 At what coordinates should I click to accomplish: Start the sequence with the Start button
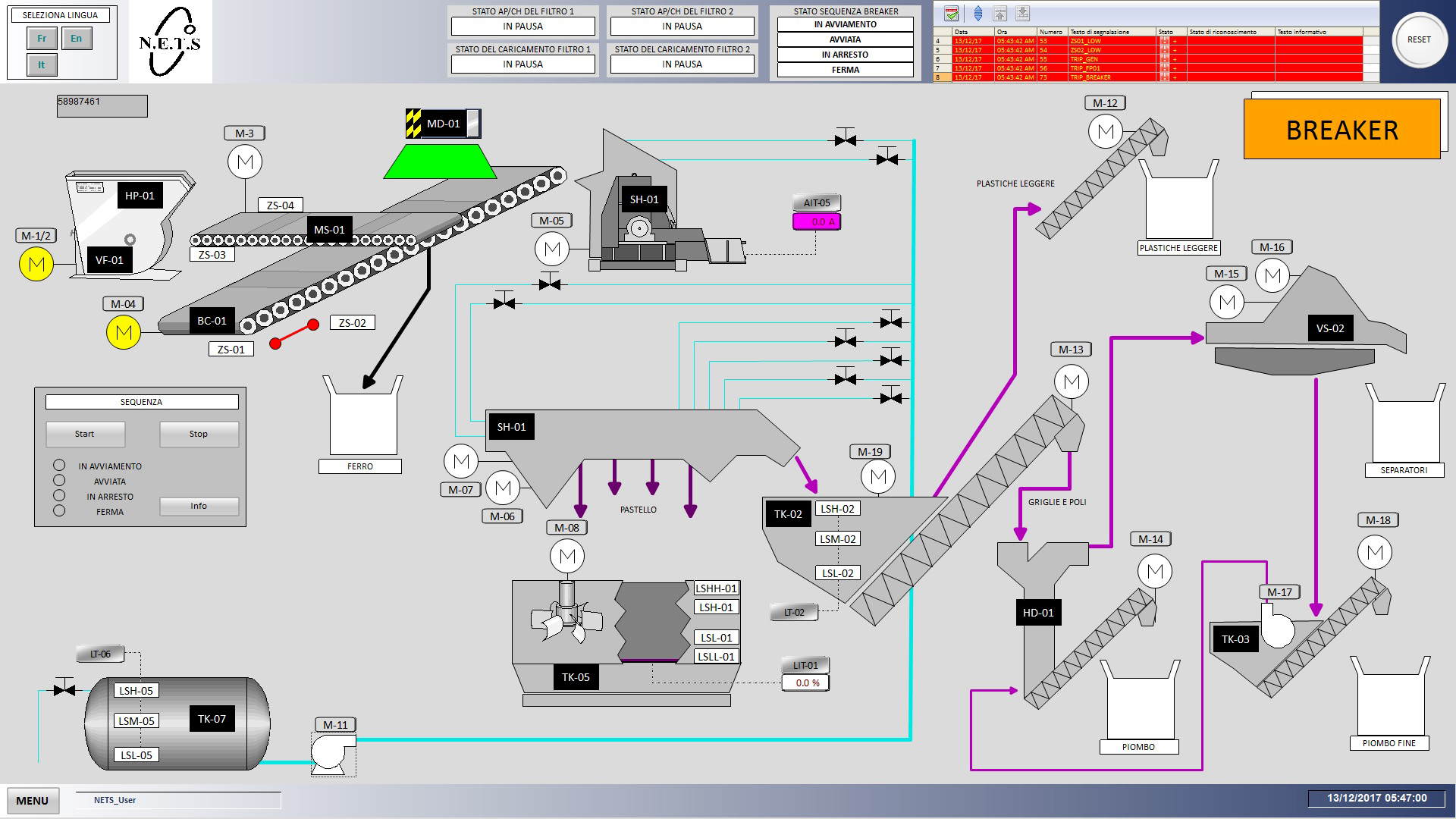point(85,434)
